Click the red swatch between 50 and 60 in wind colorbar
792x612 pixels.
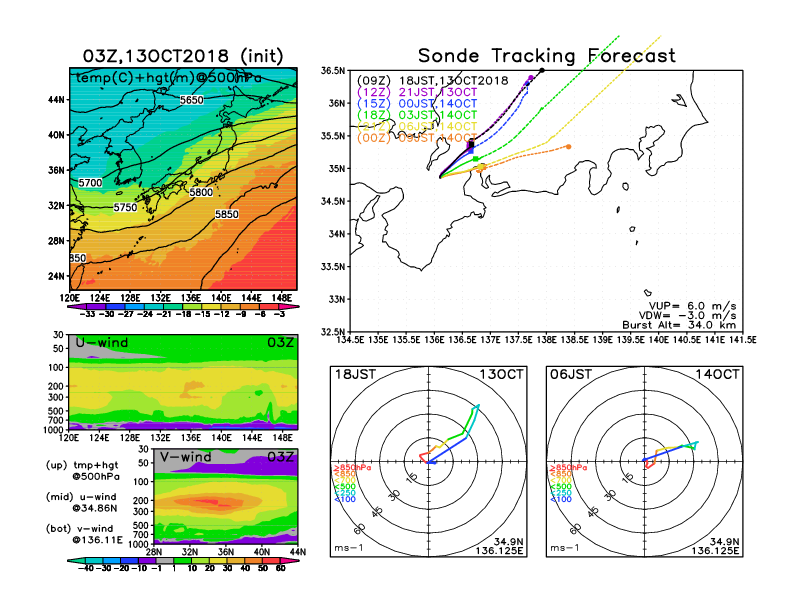point(271,560)
